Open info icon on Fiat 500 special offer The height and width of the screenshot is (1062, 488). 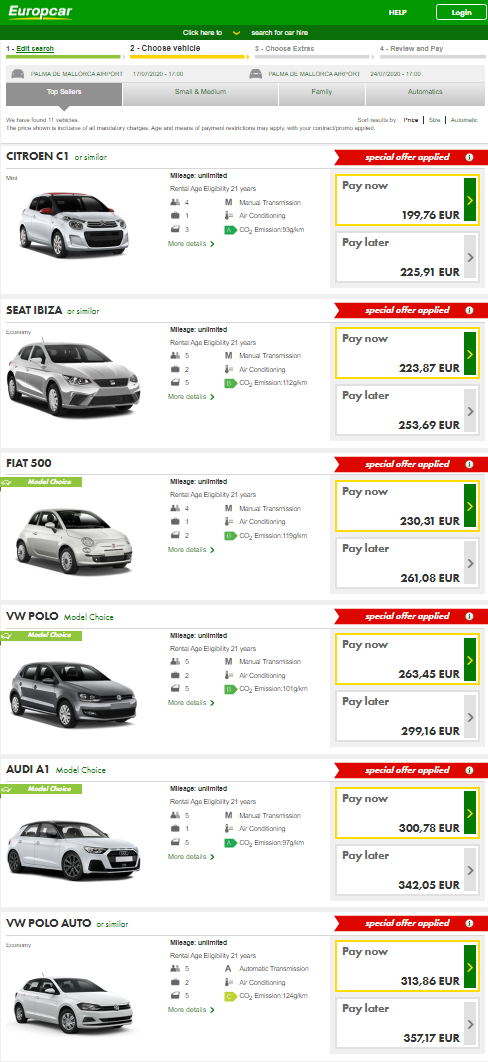click(x=469, y=464)
